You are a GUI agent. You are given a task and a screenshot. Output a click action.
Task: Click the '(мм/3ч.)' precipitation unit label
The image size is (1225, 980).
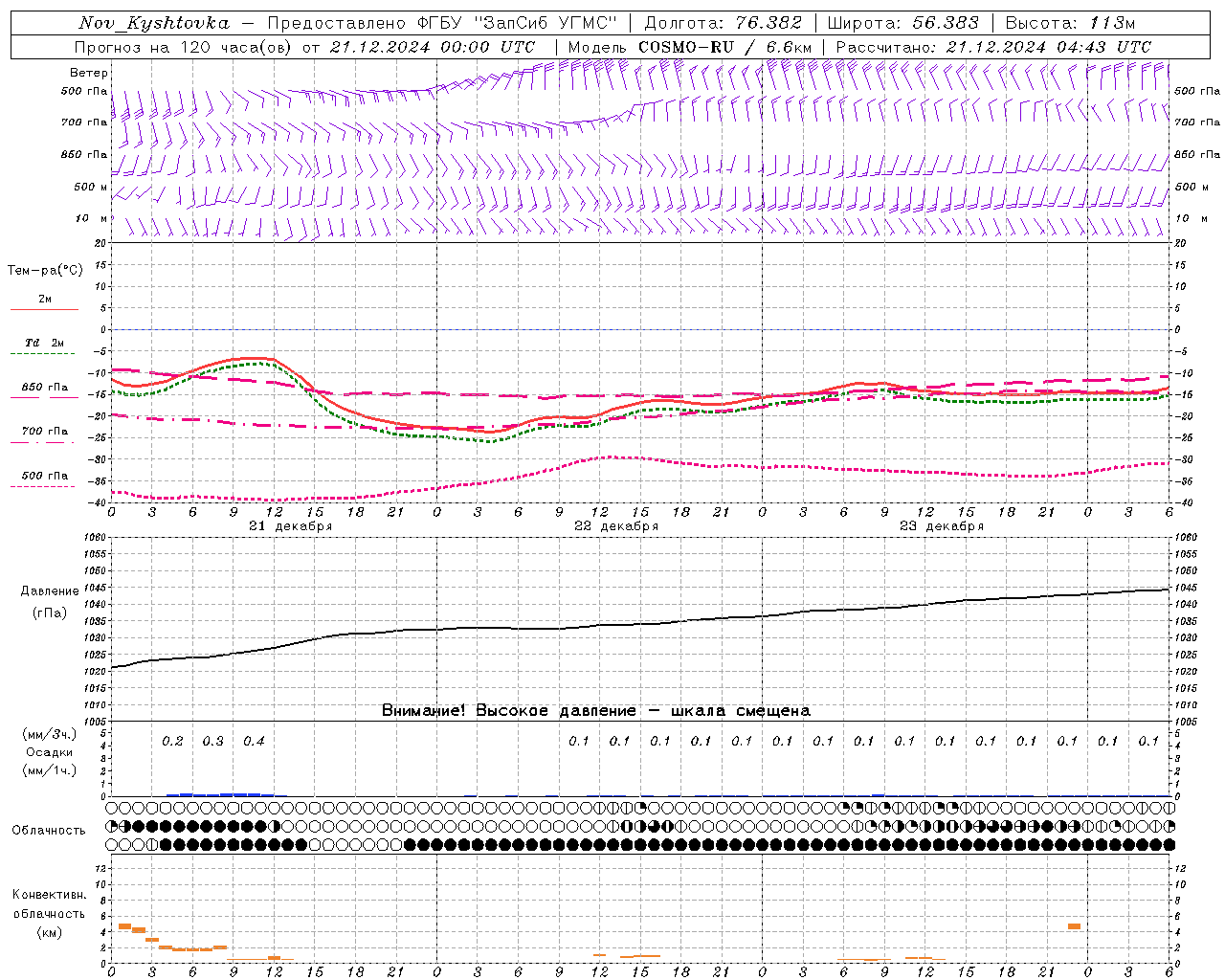[50, 734]
